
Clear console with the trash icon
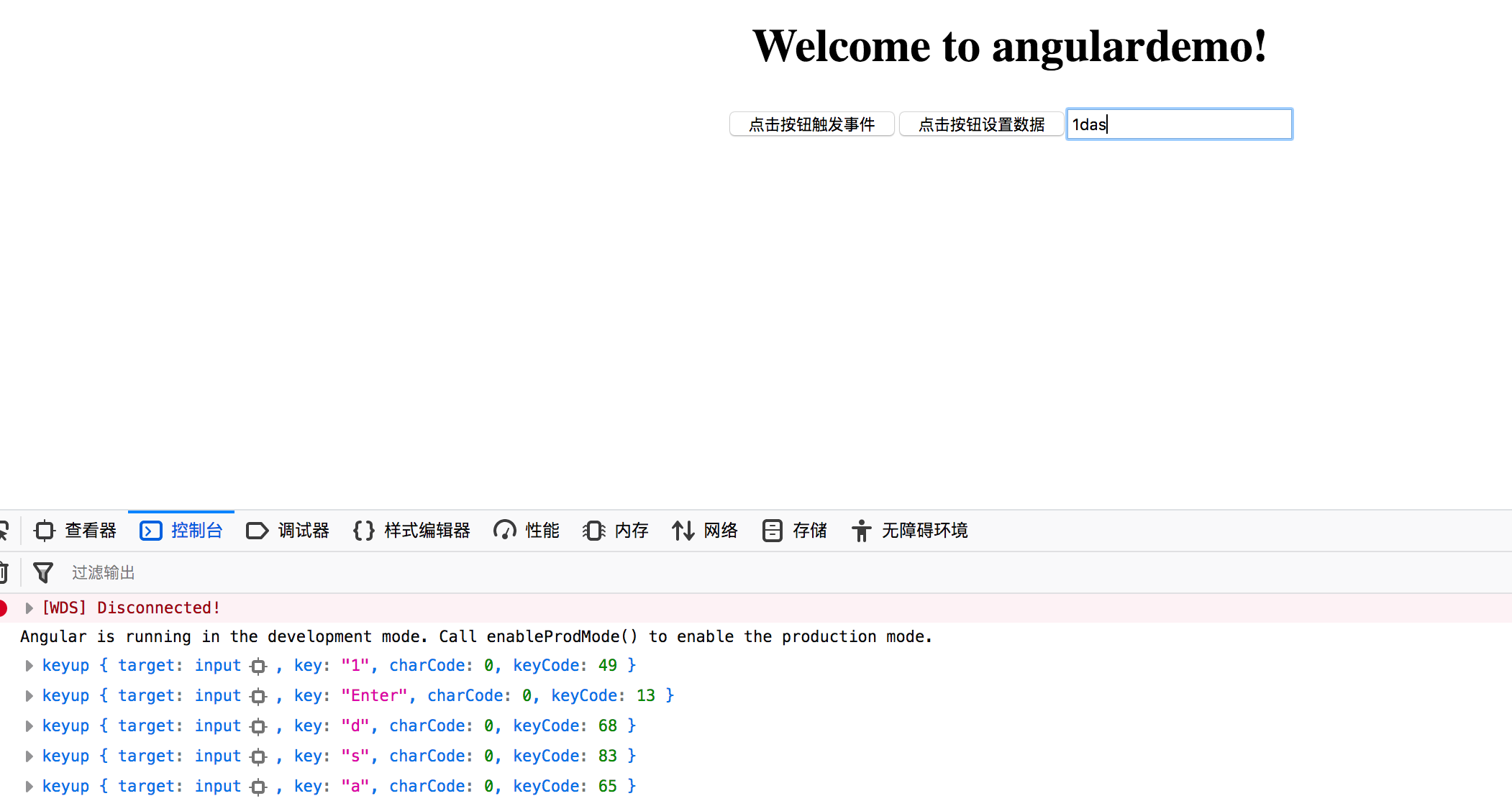(3, 572)
